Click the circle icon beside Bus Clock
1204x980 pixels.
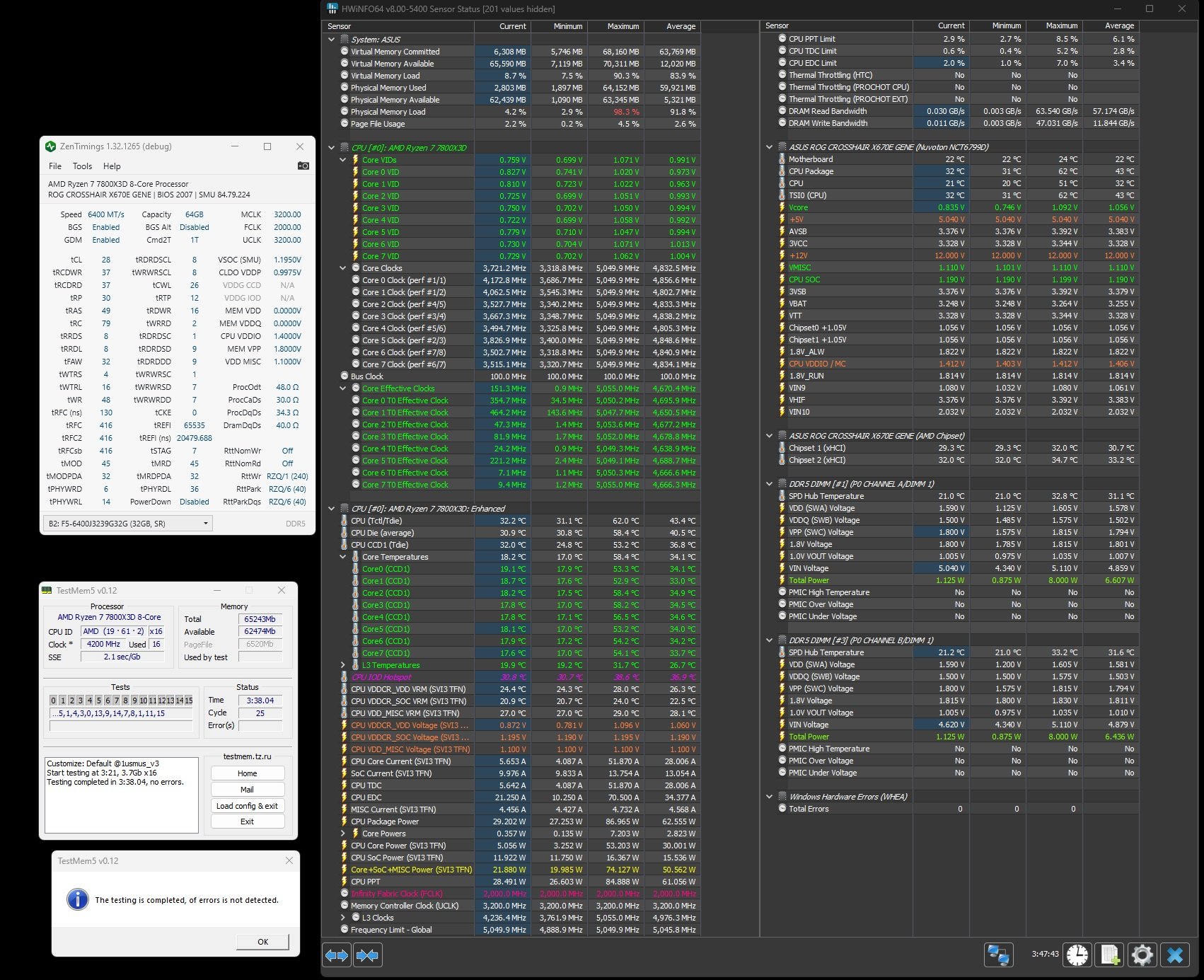point(345,376)
